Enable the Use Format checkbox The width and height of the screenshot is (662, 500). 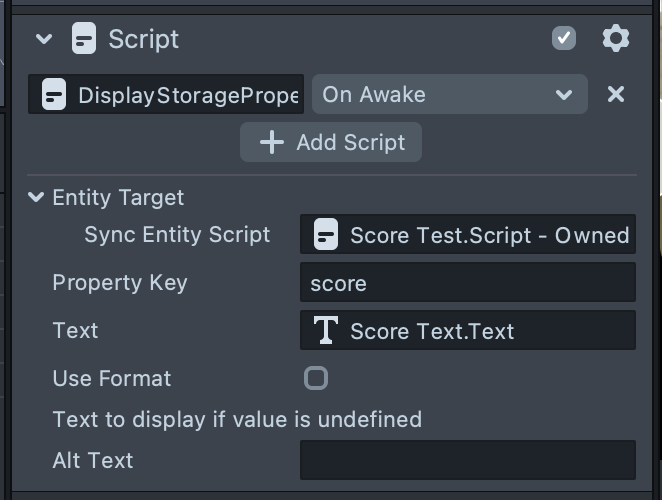pyautogui.click(x=316, y=378)
